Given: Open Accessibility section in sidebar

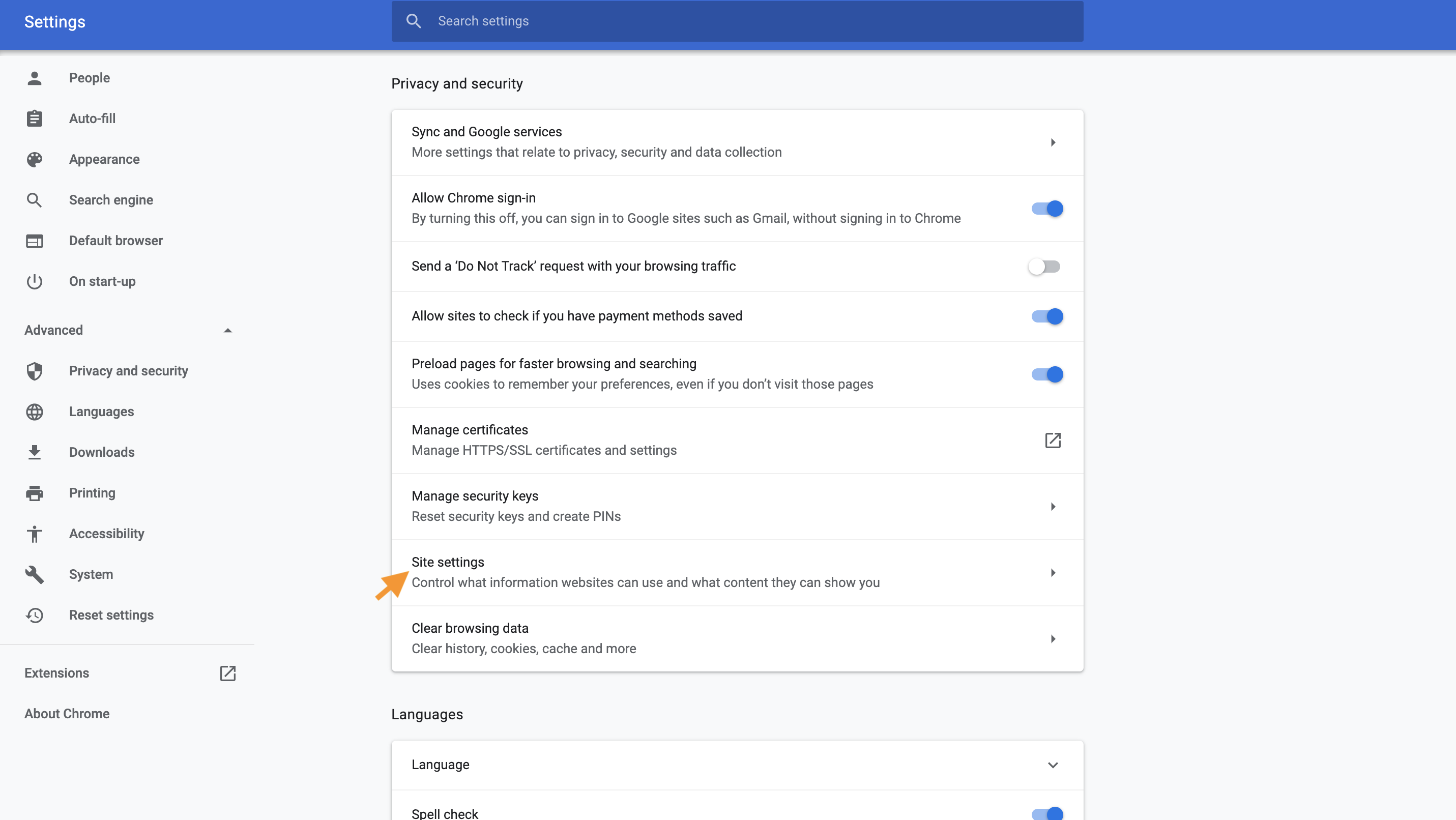Looking at the screenshot, I should pyautogui.click(x=106, y=534).
